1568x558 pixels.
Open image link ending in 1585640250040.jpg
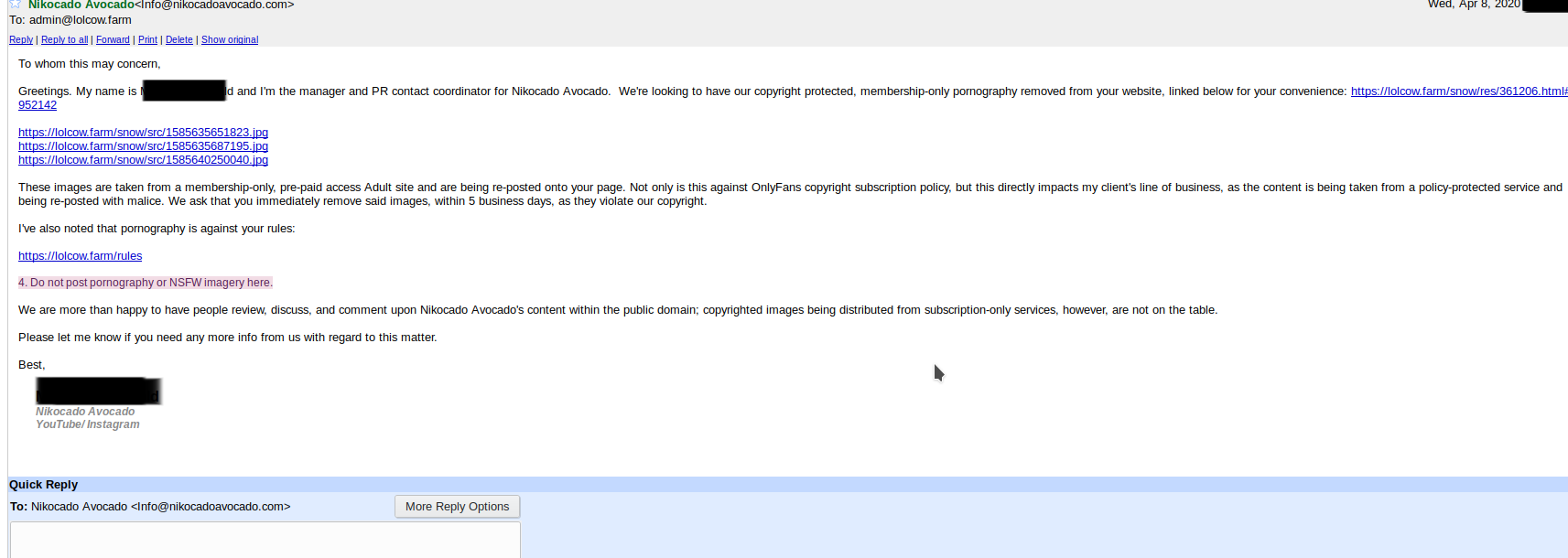click(x=143, y=160)
